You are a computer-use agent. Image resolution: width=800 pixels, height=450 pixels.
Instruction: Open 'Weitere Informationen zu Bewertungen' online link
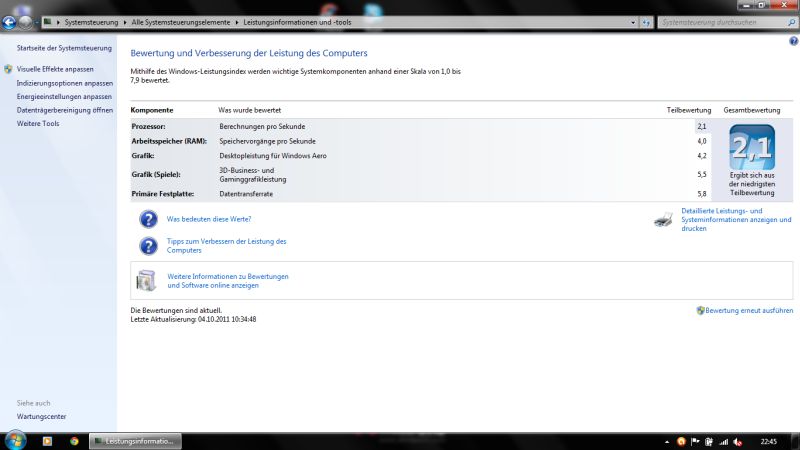(x=228, y=281)
